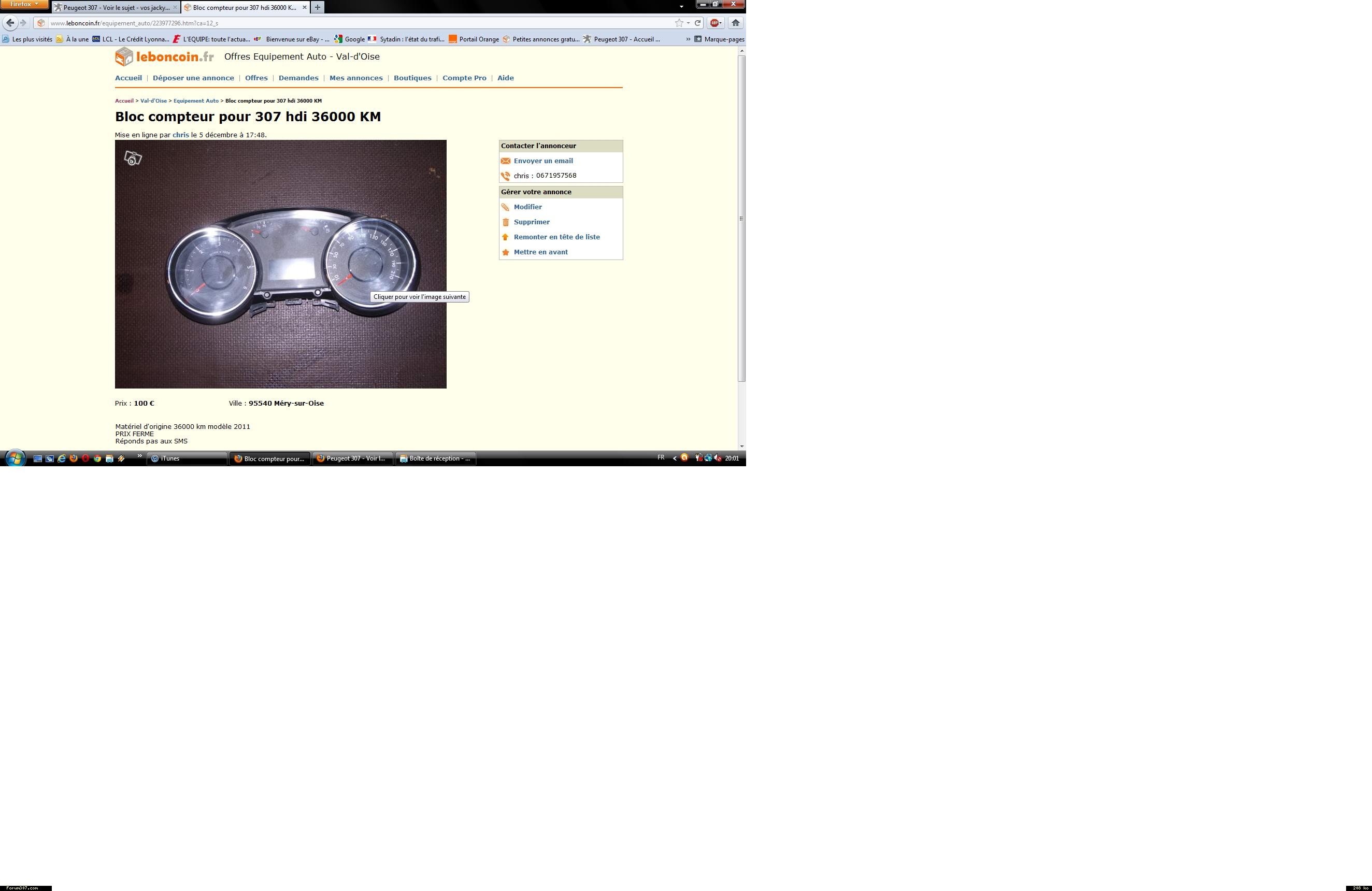Open the browser home page icon
The width and height of the screenshot is (1372, 891).
(x=736, y=23)
